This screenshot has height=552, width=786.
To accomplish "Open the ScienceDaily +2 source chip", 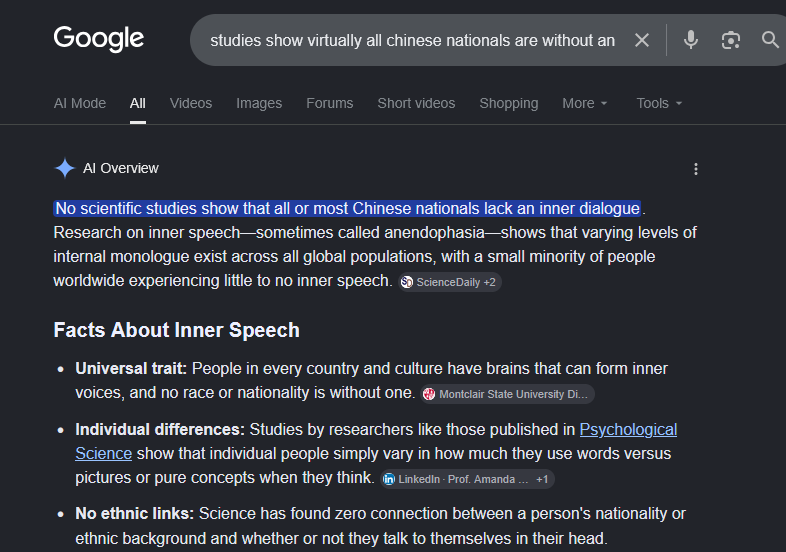I will coord(450,282).
